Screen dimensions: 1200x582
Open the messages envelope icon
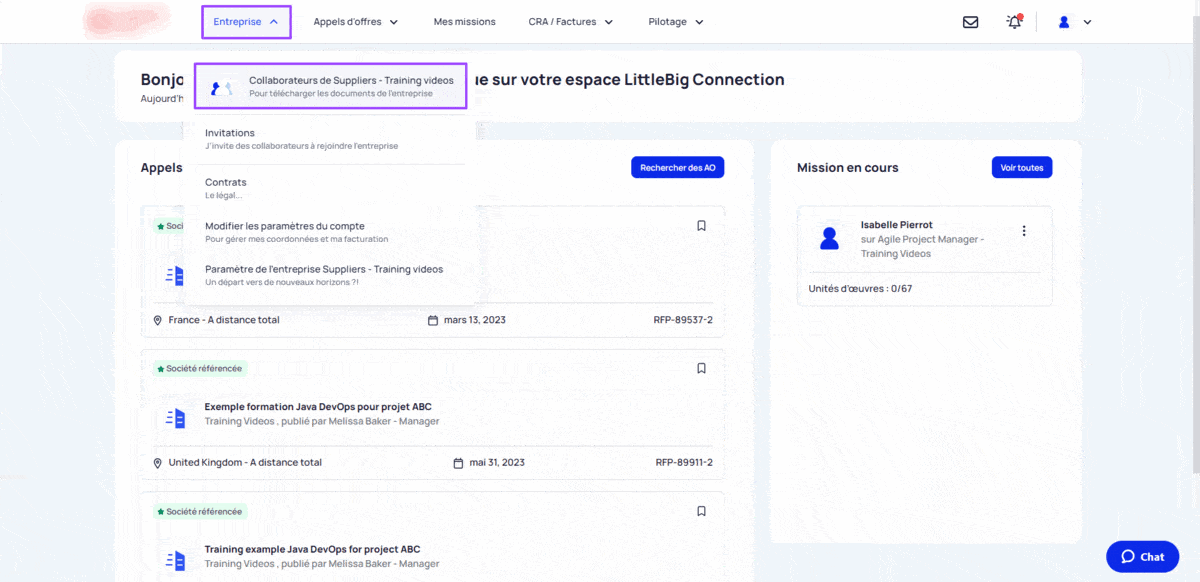click(970, 22)
